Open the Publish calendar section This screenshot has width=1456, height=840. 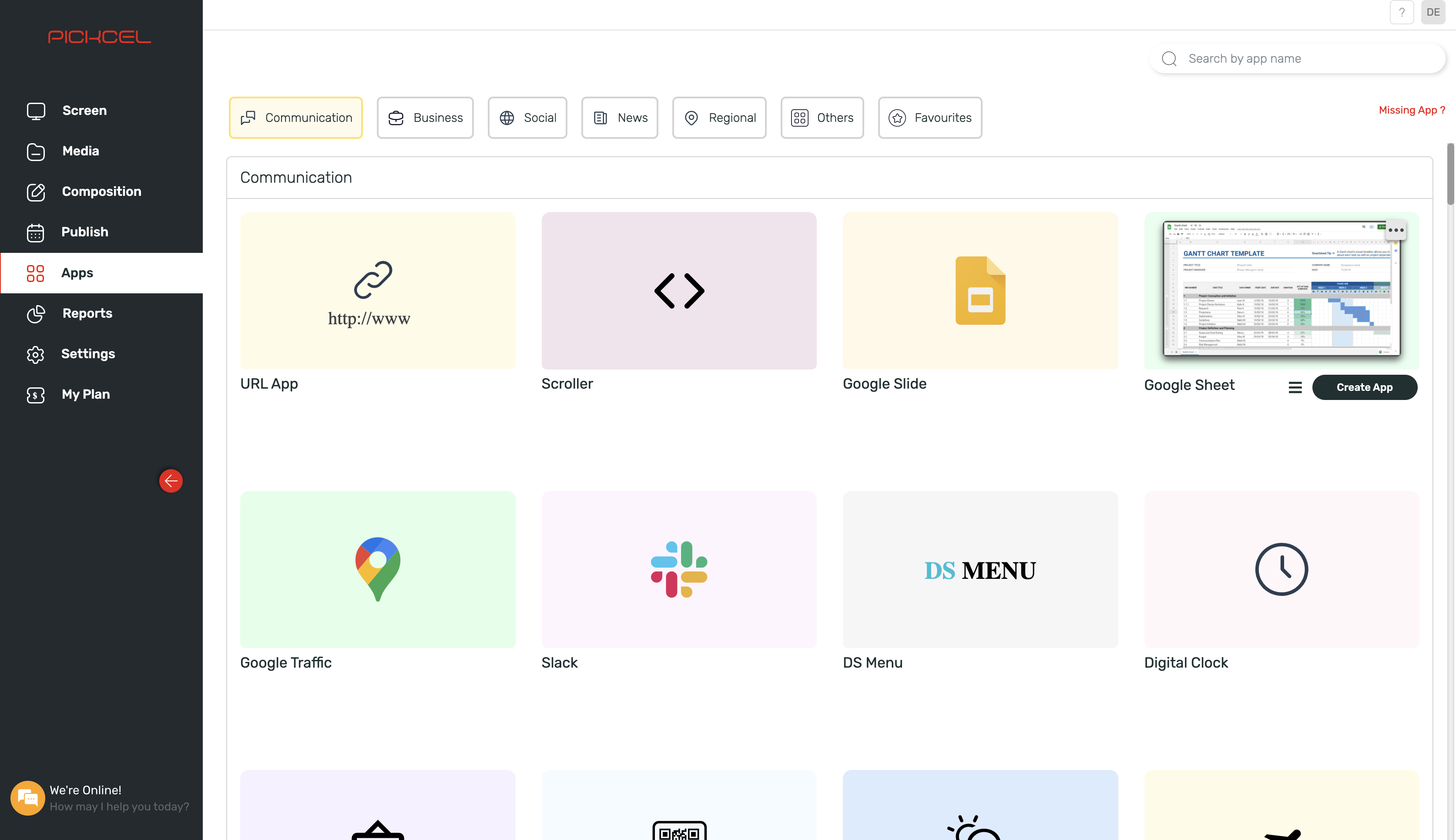point(84,232)
